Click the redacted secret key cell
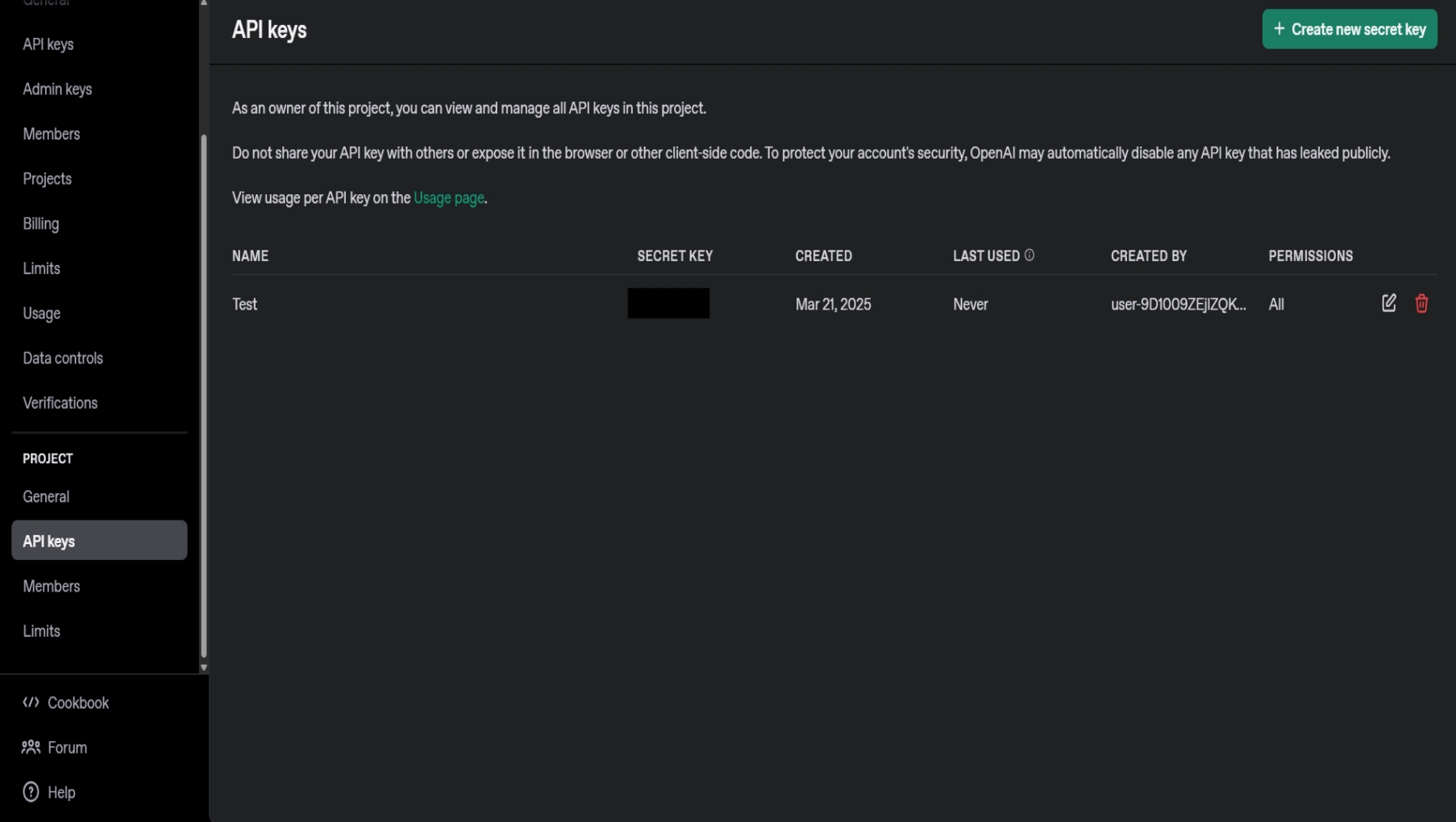This screenshot has height=822, width=1456. tap(668, 303)
